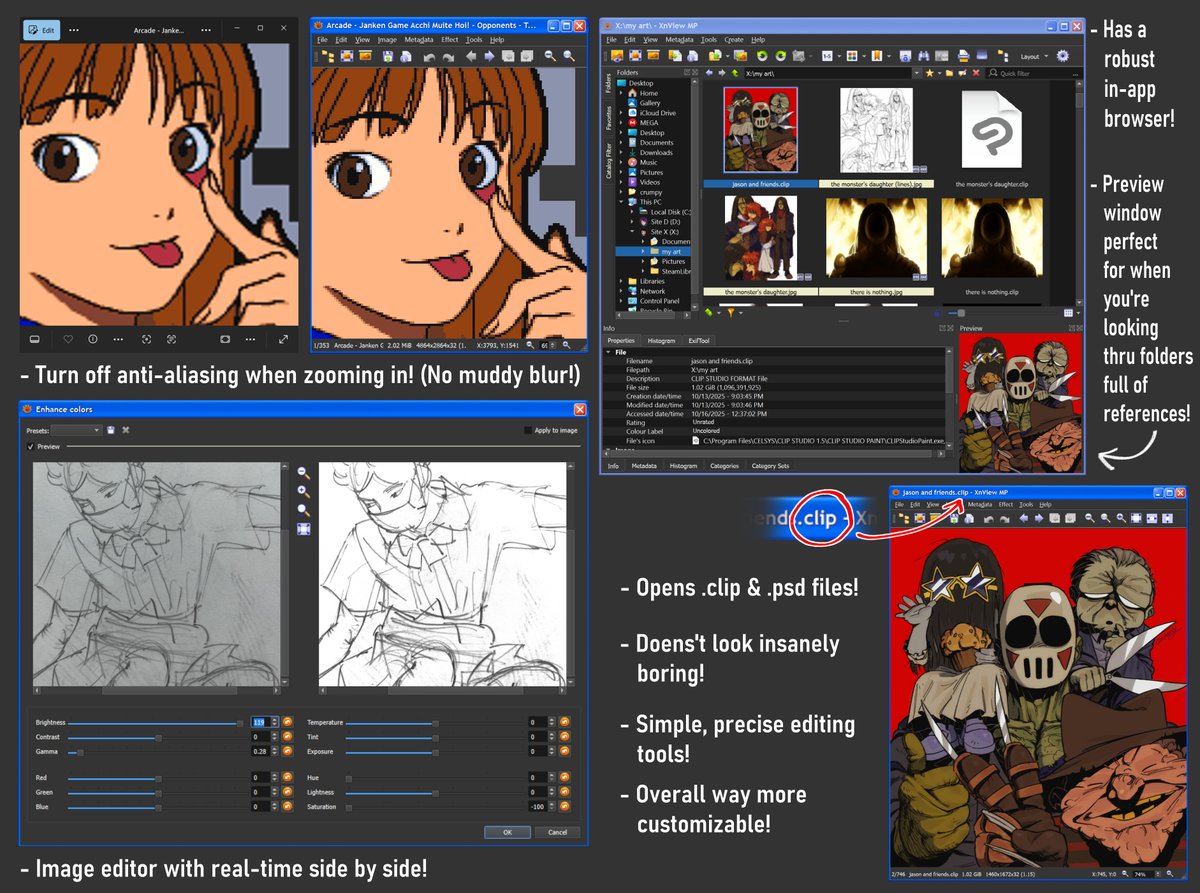Screen dimensions: 1200x893
Task: Expand the Home folder in Folders tree
Action: 621,93
